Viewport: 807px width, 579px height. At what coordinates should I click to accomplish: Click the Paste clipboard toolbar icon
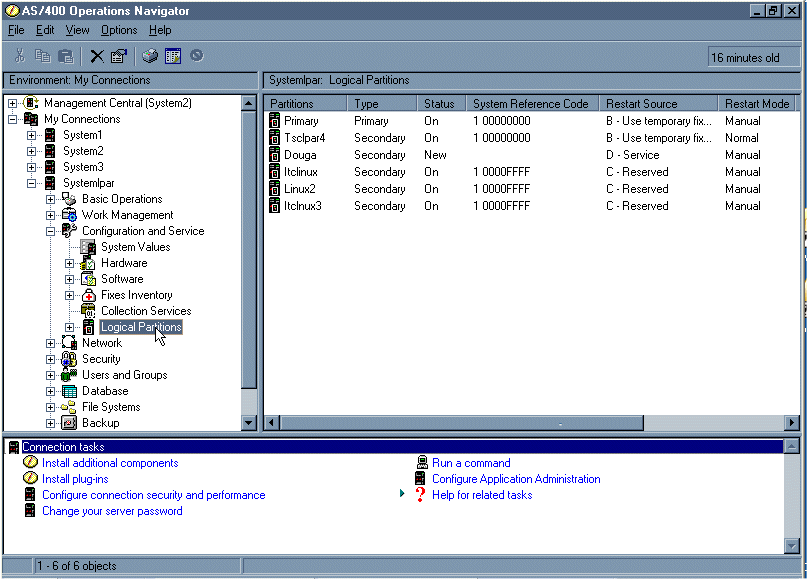tap(66, 56)
